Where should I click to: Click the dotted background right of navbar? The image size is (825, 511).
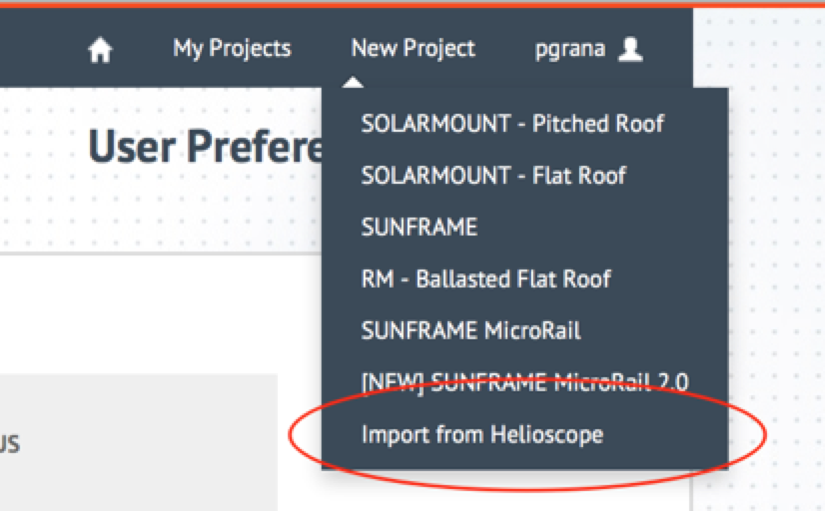[760, 50]
